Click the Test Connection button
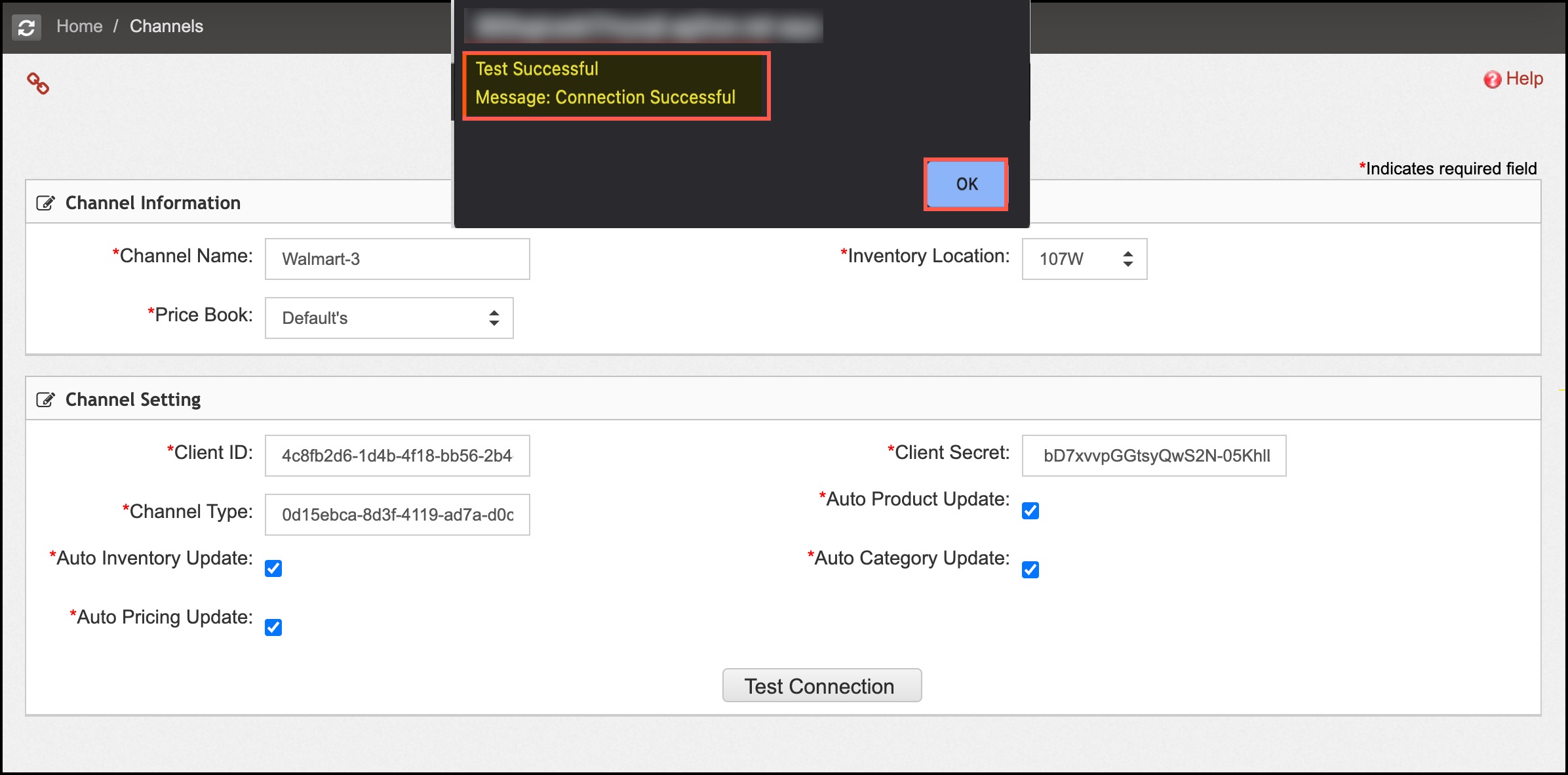 coord(821,686)
